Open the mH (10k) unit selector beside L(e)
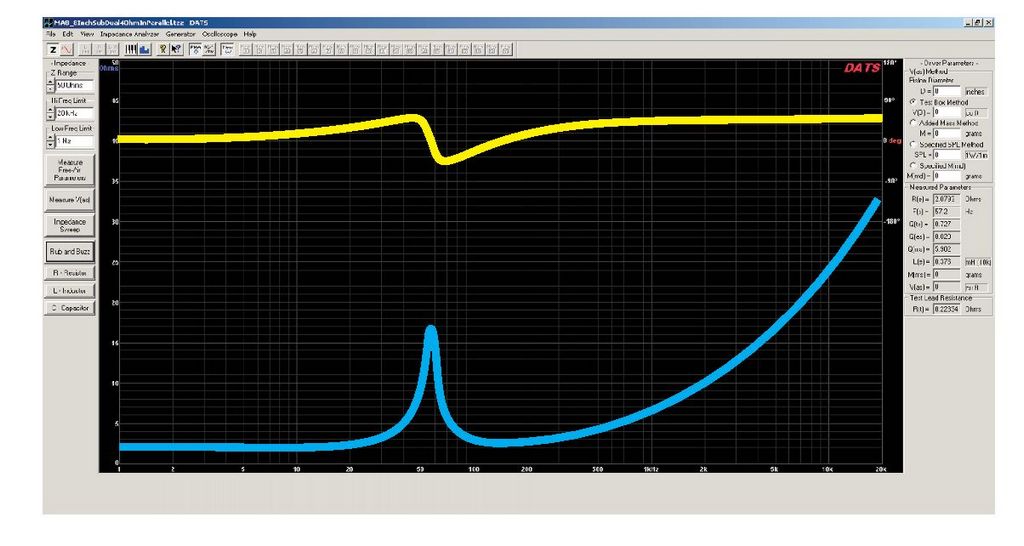Viewport: 1024px width, 546px height. (x=978, y=262)
